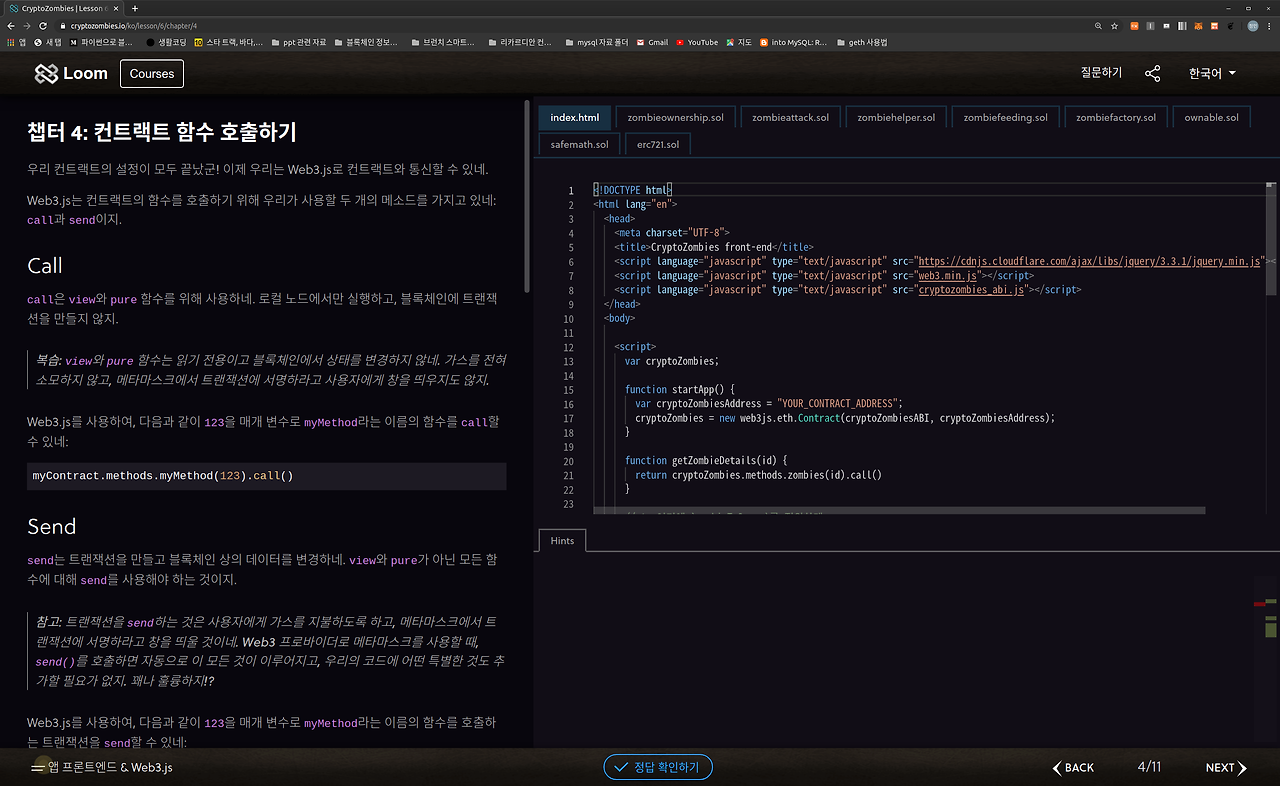This screenshot has width=1280, height=786.
Task: Open the ppt 관련 자료 bookmark folder
Action: [x=298, y=42]
